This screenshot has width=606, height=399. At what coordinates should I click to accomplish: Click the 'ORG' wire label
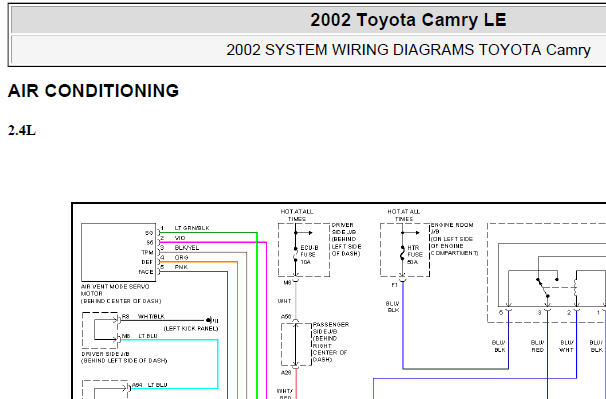click(181, 257)
